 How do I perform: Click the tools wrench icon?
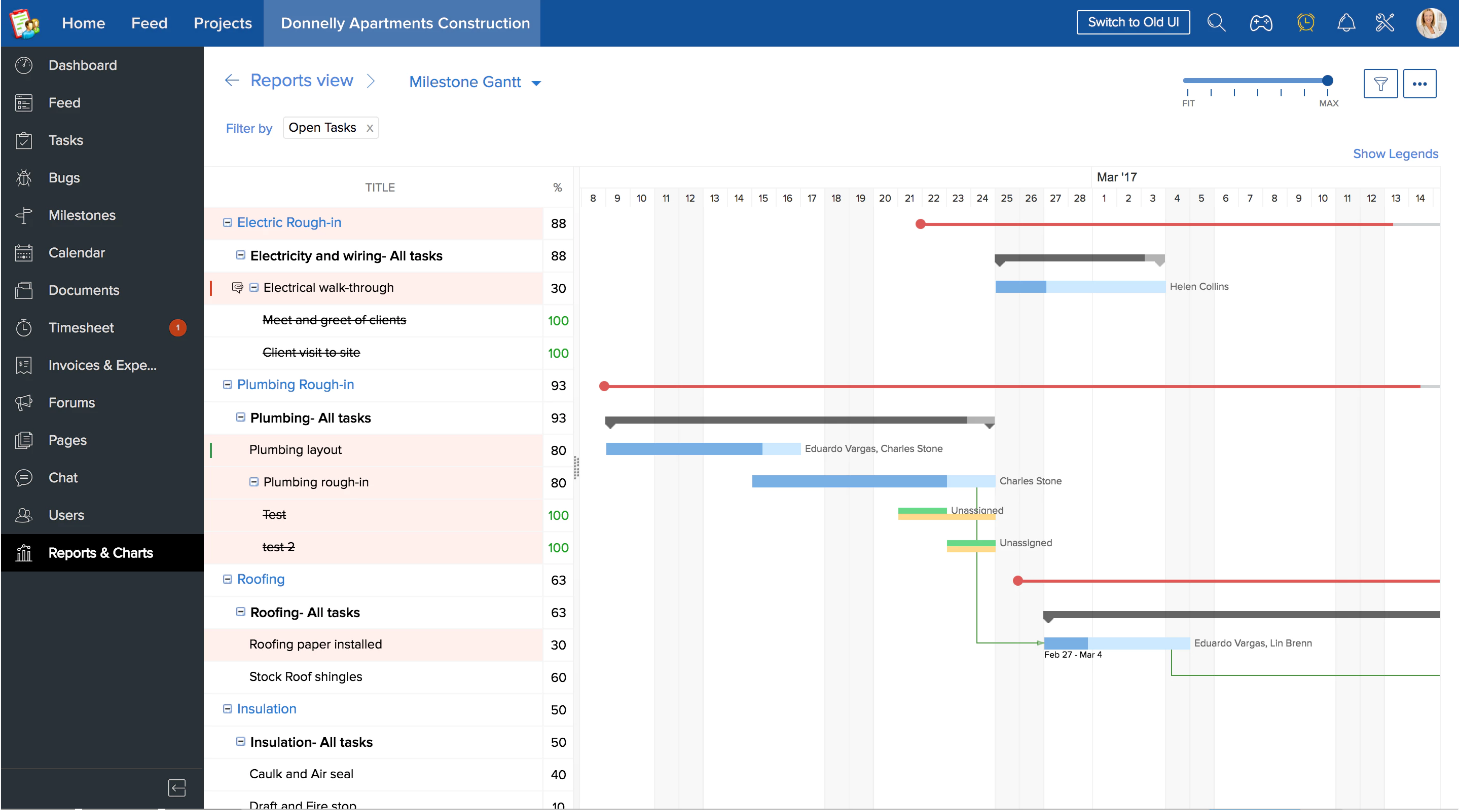point(1384,22)
